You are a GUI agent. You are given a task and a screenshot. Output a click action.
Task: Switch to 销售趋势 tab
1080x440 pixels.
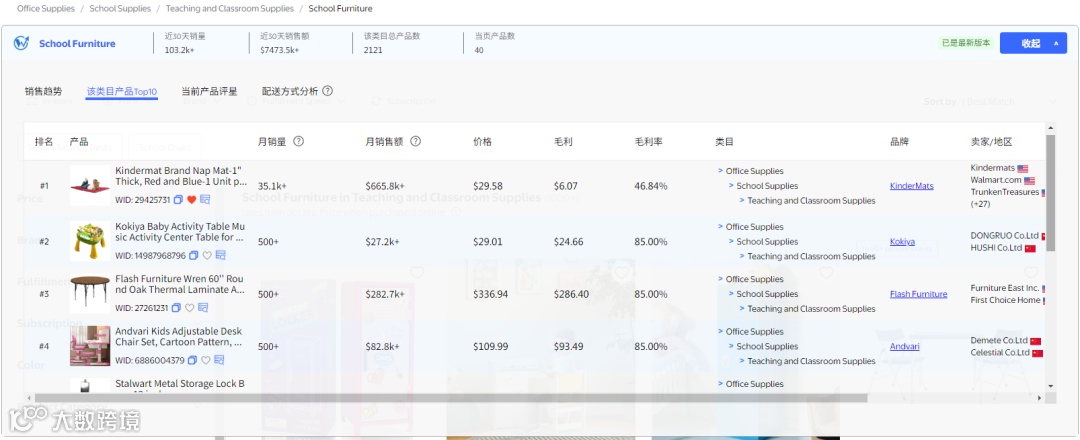[43, 92]
